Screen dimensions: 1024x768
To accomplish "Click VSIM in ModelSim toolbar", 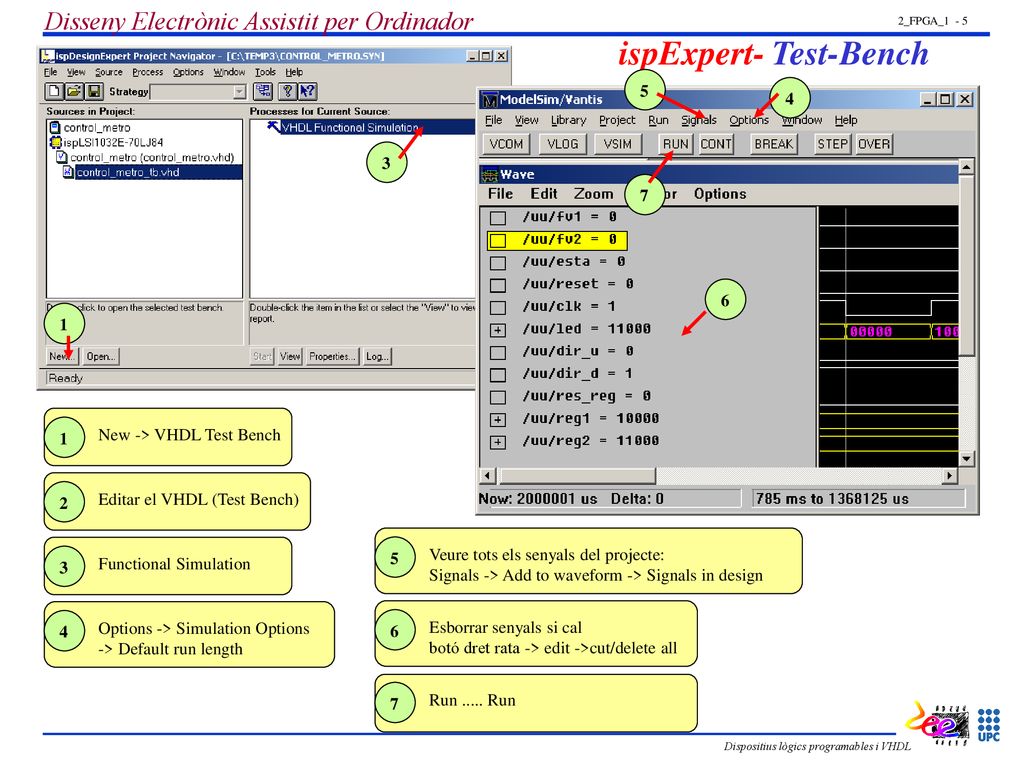I will point(618,144).
